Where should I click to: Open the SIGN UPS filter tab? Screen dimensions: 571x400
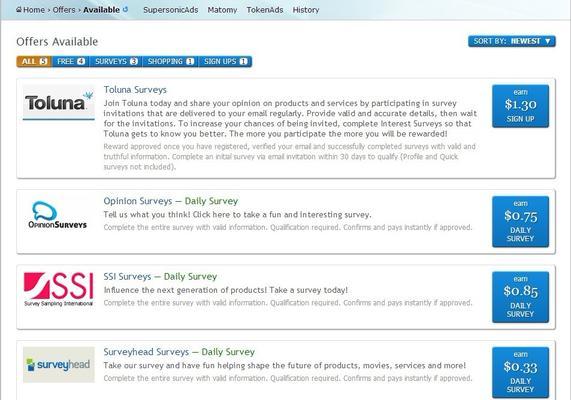click(225, 61)
